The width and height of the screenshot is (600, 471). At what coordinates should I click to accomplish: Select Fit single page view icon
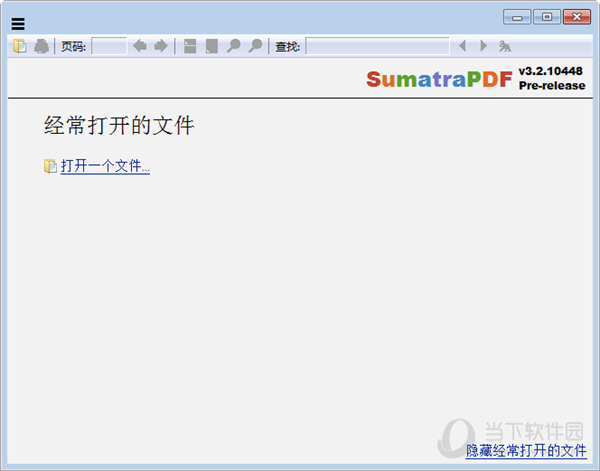click(x=212, y=46)
